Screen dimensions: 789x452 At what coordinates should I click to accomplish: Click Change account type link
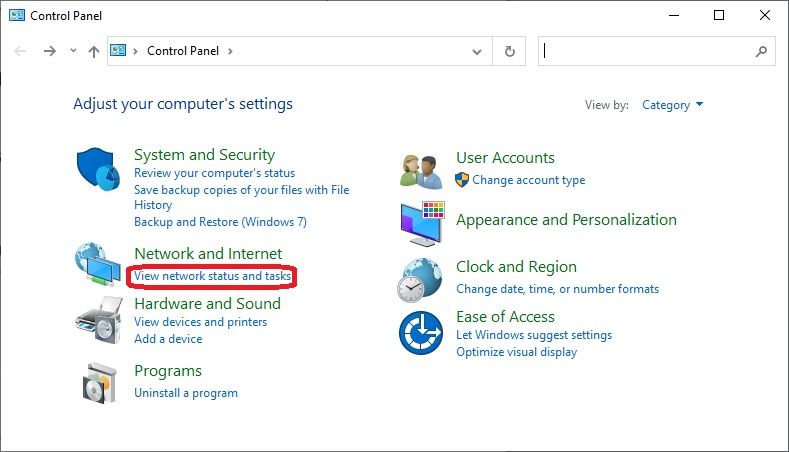click(528, 180)
